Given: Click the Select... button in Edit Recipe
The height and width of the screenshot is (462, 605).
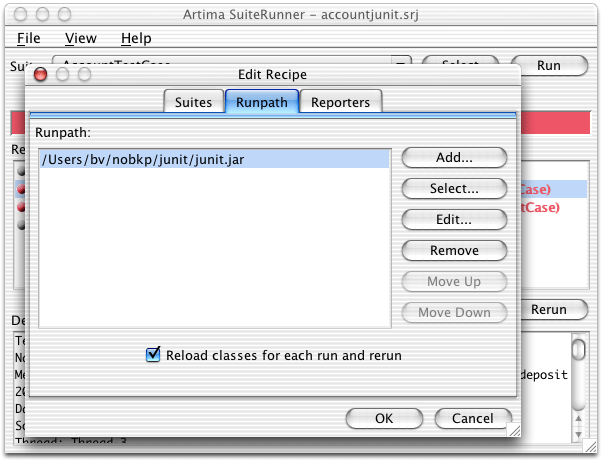Looking at the screenshot, I should pyautogui.click(x=454, y=188).
